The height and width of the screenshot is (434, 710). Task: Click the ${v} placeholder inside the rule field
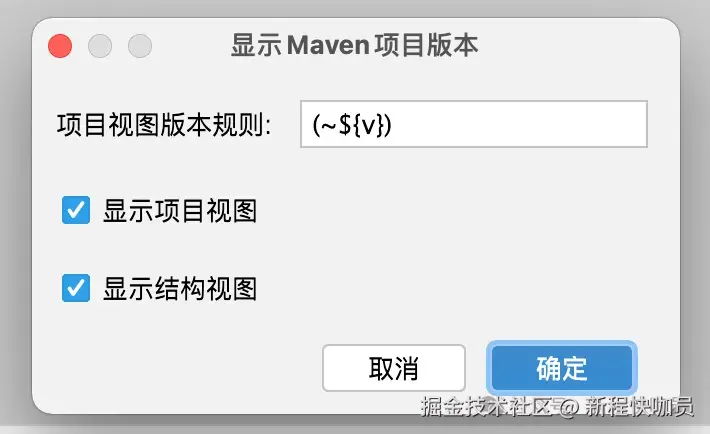(x=361, y=125)
